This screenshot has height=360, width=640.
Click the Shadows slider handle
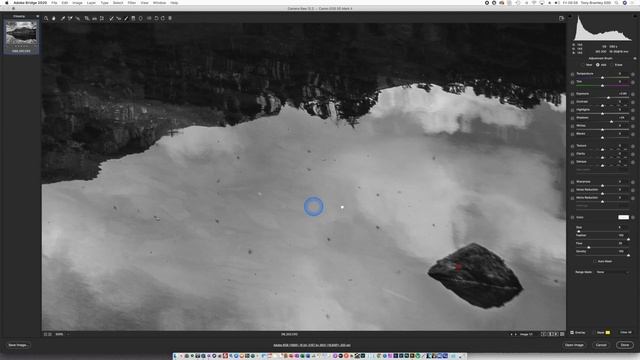coord(611,122)
